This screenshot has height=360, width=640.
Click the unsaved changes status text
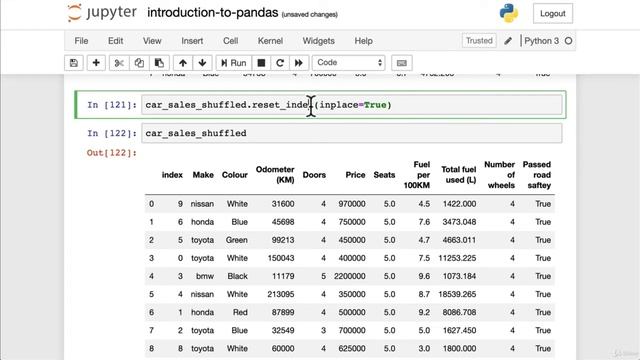tap(309, 14)
